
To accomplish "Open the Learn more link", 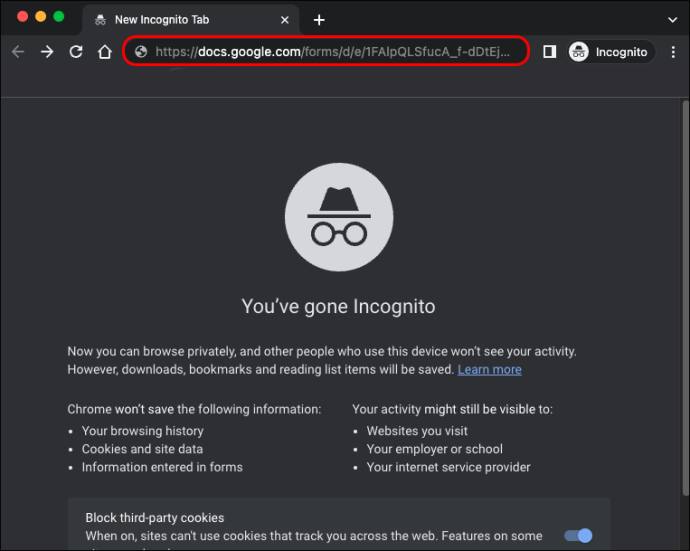I will pos(489,370).
